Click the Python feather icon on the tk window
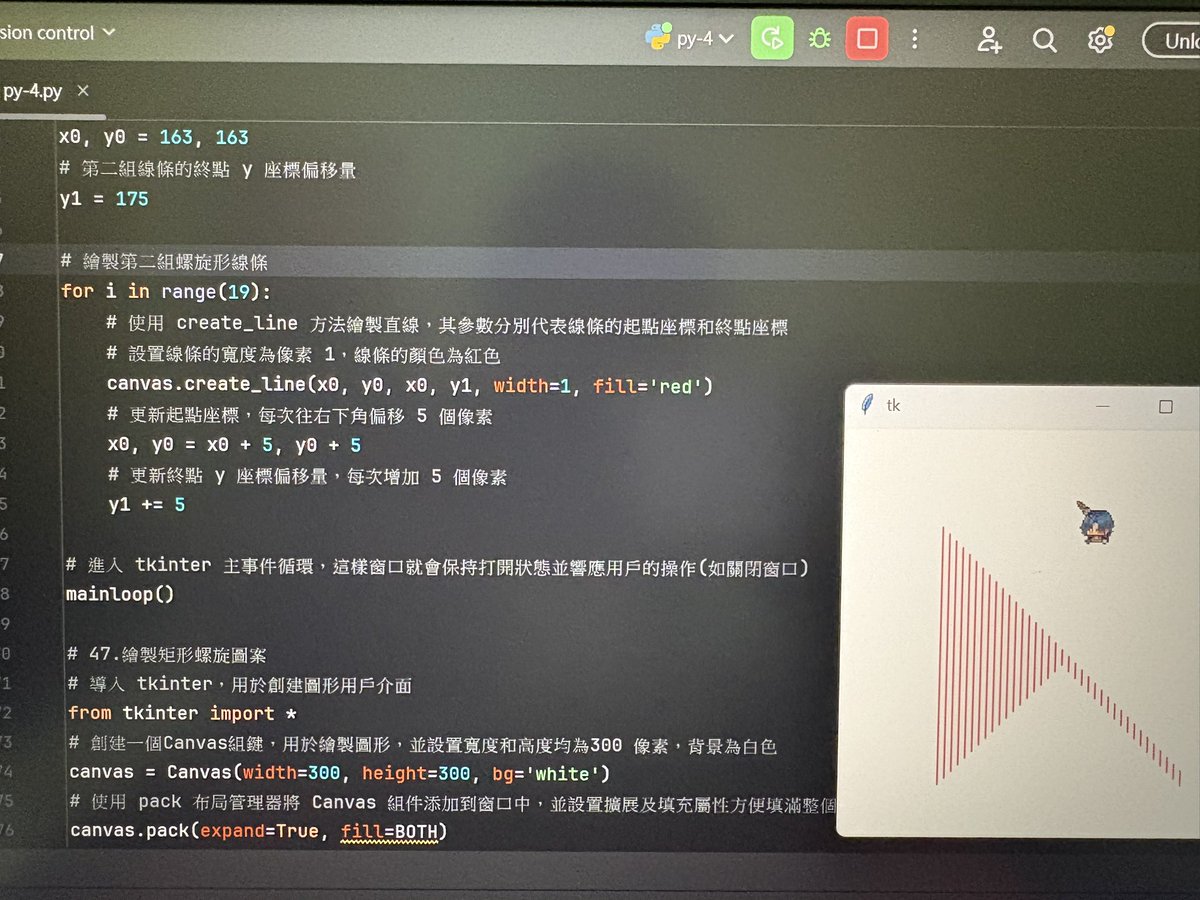 tap(869, 405)
